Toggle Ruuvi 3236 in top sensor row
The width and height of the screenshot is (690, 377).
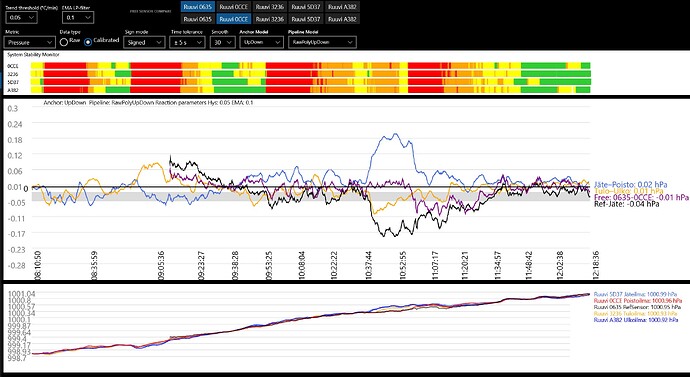click(x=270, y=7)
